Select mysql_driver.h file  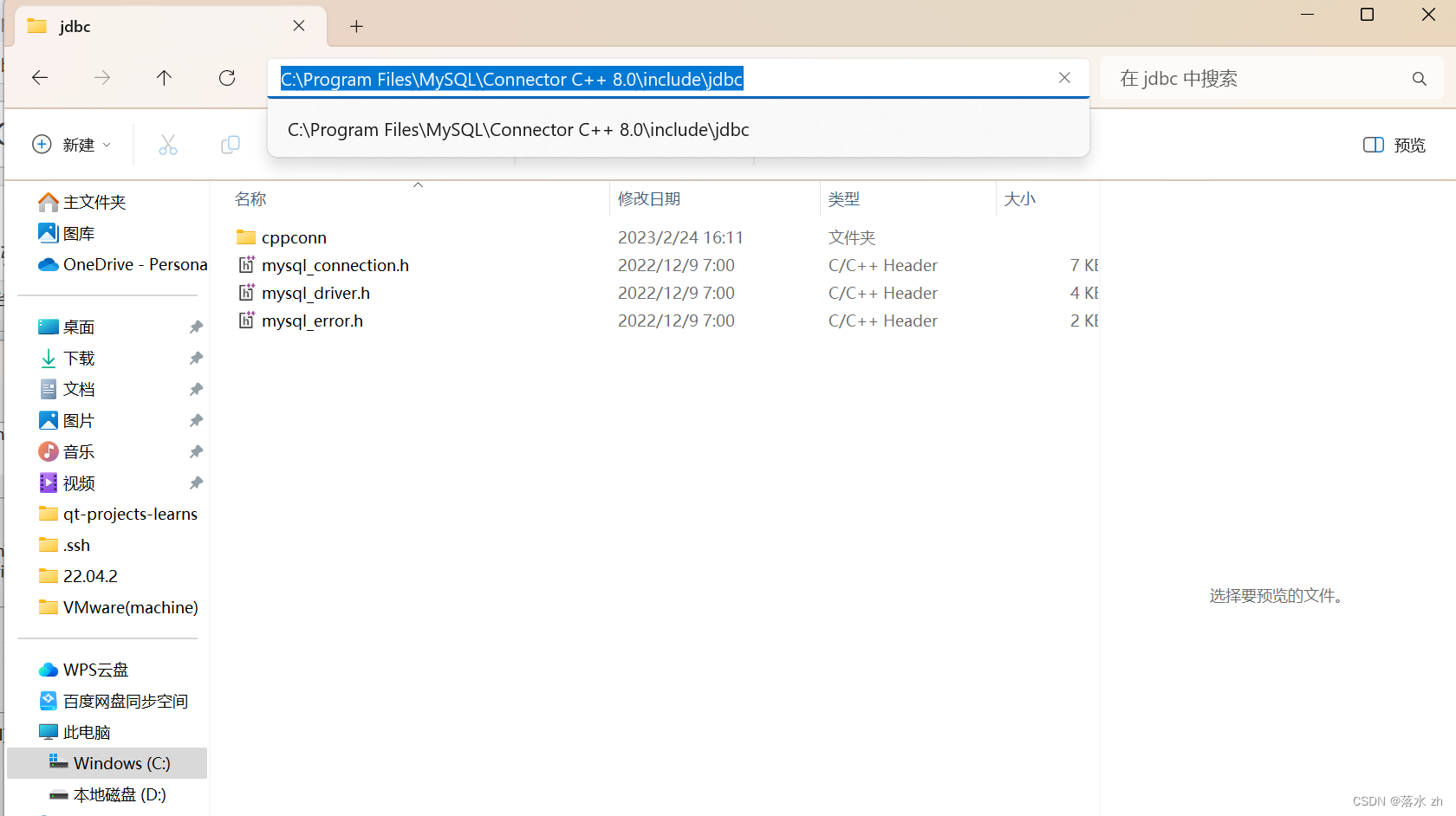[315, 293]
